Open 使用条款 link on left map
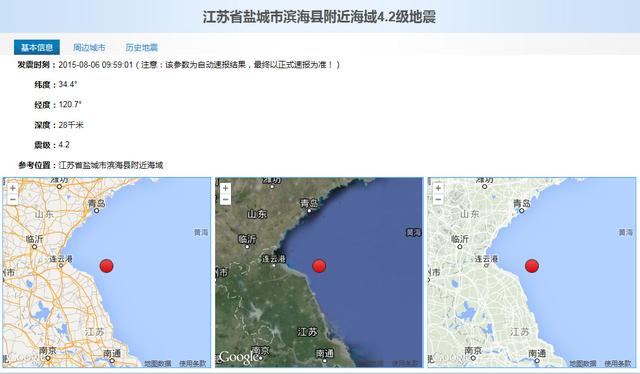Image resolution: width=640 pixels, height=374 pixels. 193,363
